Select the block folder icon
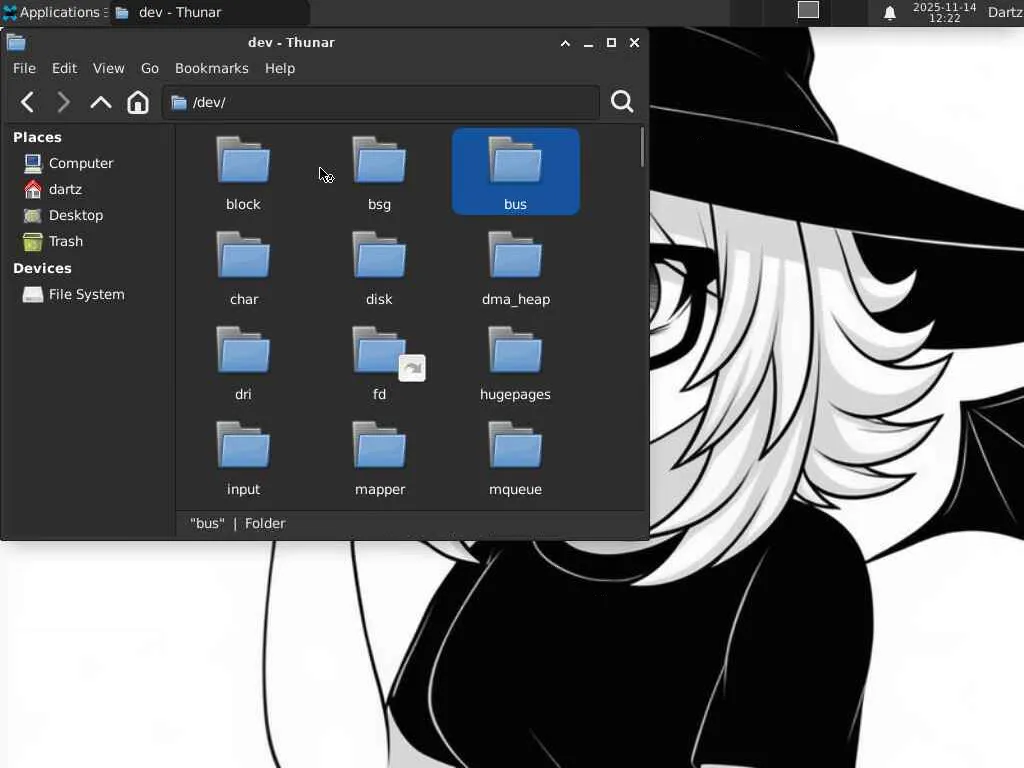Viewport: 1024px width, 768px height. click(243, 160)
